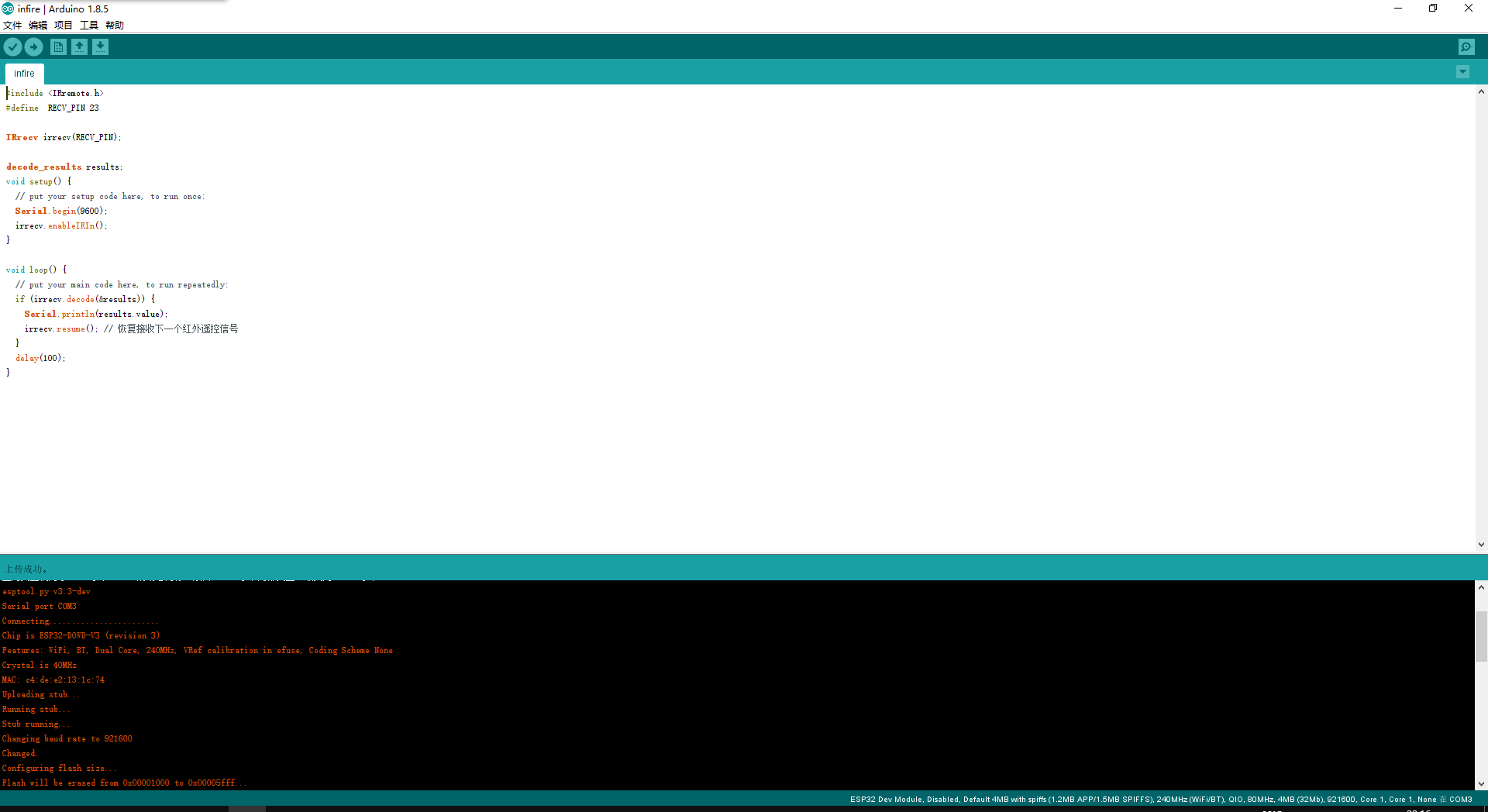Restore down the Arduino window
The height and width of the screenshot is (812, 1488).
click(x=1433, y=9)
